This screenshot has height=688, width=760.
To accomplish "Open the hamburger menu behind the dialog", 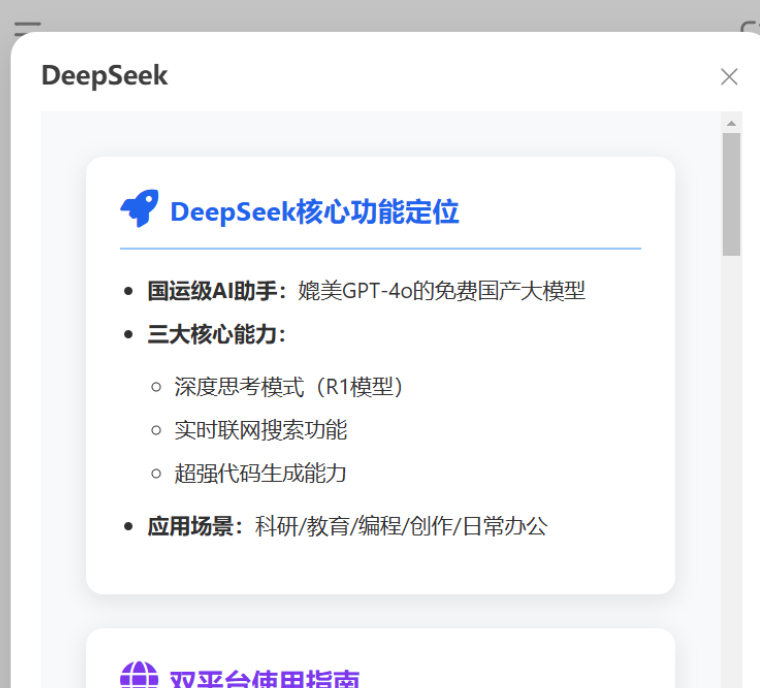I will coord(28,28).
